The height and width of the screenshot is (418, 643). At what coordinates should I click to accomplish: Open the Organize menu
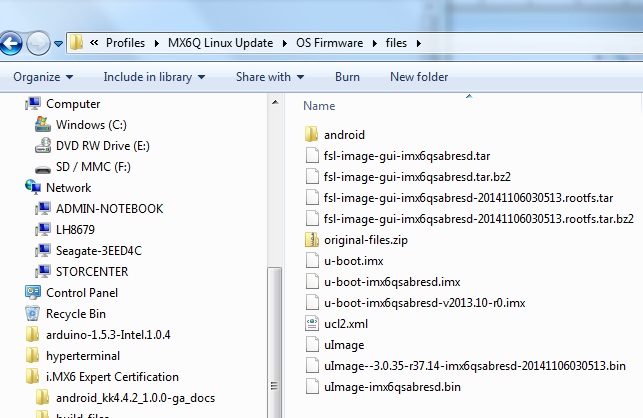43,77
